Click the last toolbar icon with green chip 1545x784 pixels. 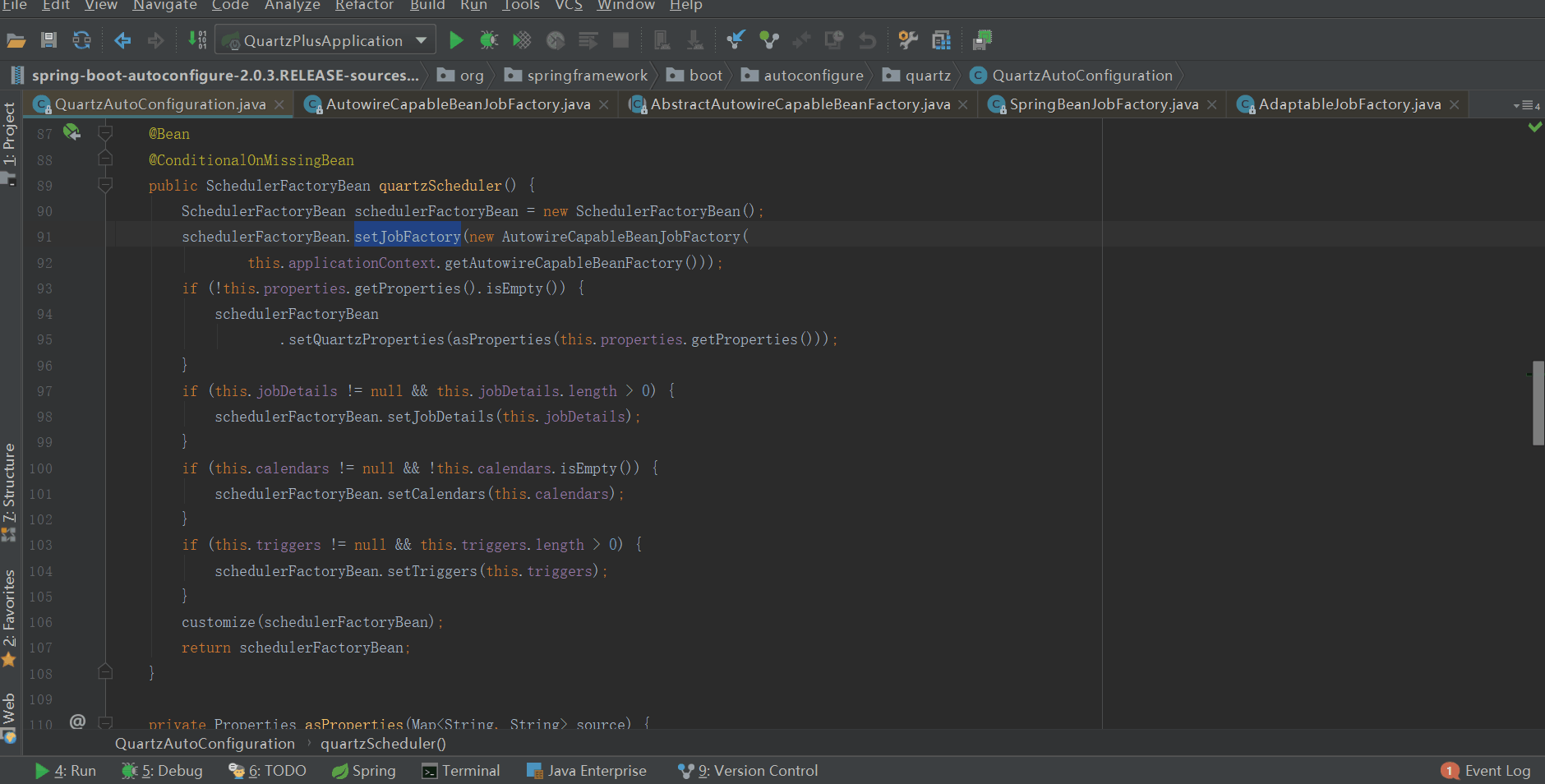tap(982, 39)
